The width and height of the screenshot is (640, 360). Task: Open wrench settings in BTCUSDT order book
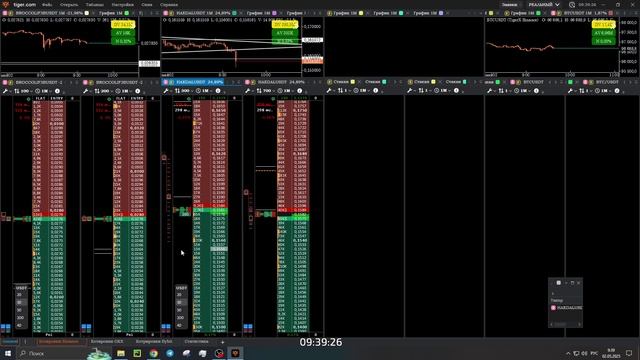pos(489,91)
